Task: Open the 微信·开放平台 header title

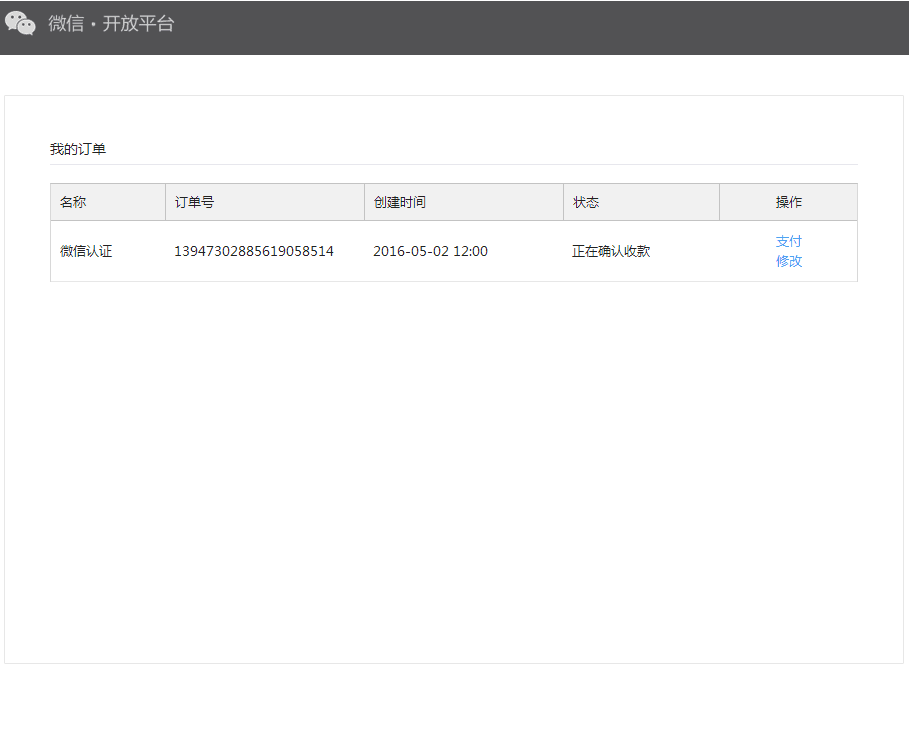Action: coord(111,23)
